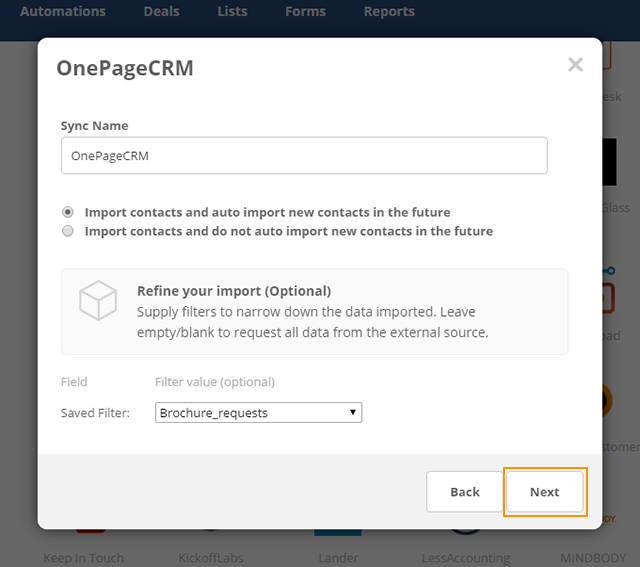Open the Deals menu
This screenshot has width=640, height=567.
[161, 11]
